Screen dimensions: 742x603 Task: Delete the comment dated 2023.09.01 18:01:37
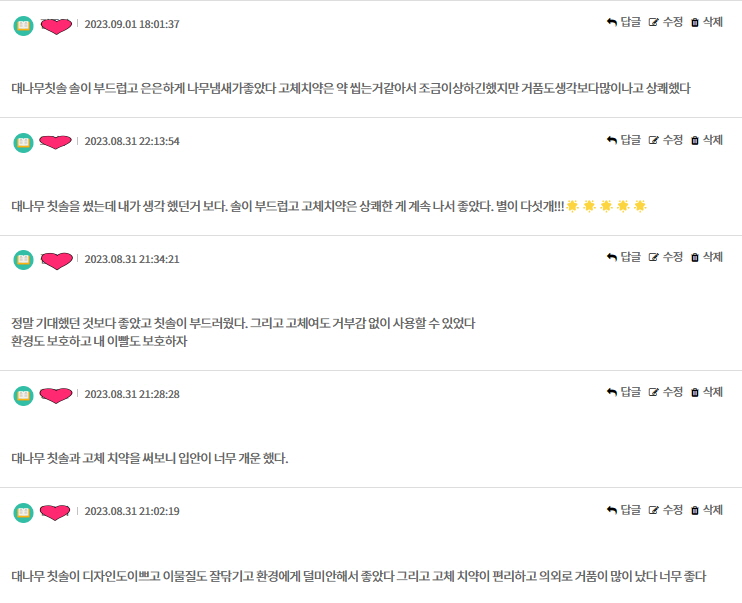[707, 22]
